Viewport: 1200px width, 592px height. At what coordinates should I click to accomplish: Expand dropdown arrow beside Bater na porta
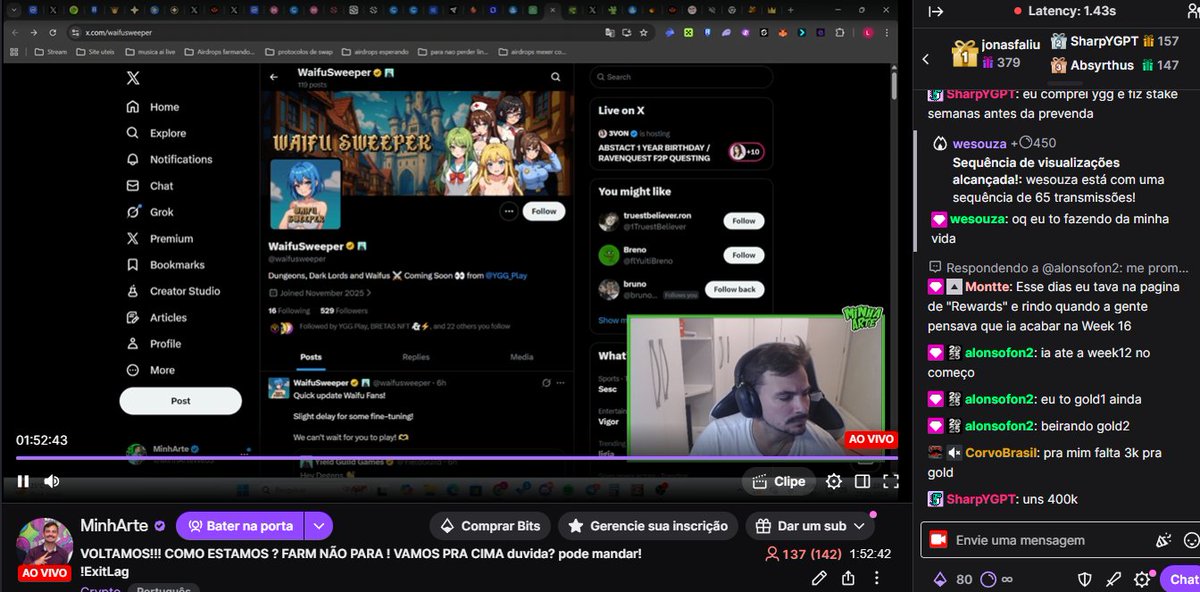pos(318,526)
